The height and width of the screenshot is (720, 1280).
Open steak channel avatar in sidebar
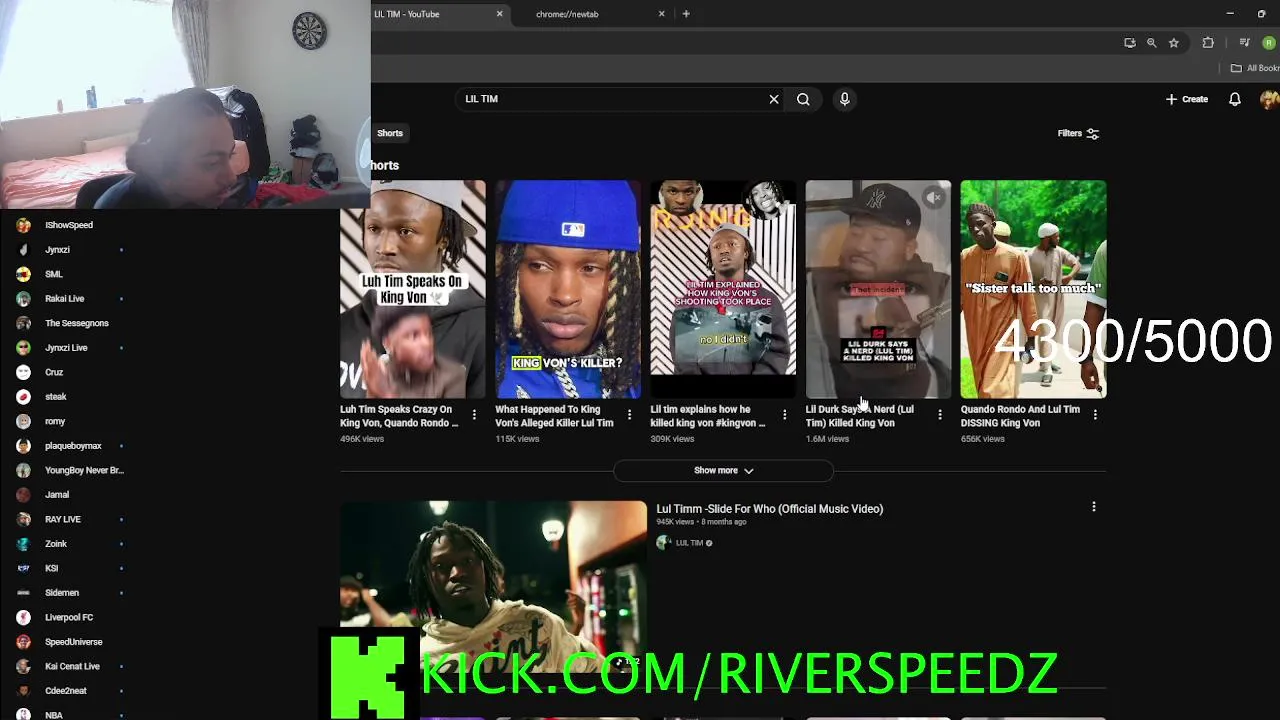point(24,397)
